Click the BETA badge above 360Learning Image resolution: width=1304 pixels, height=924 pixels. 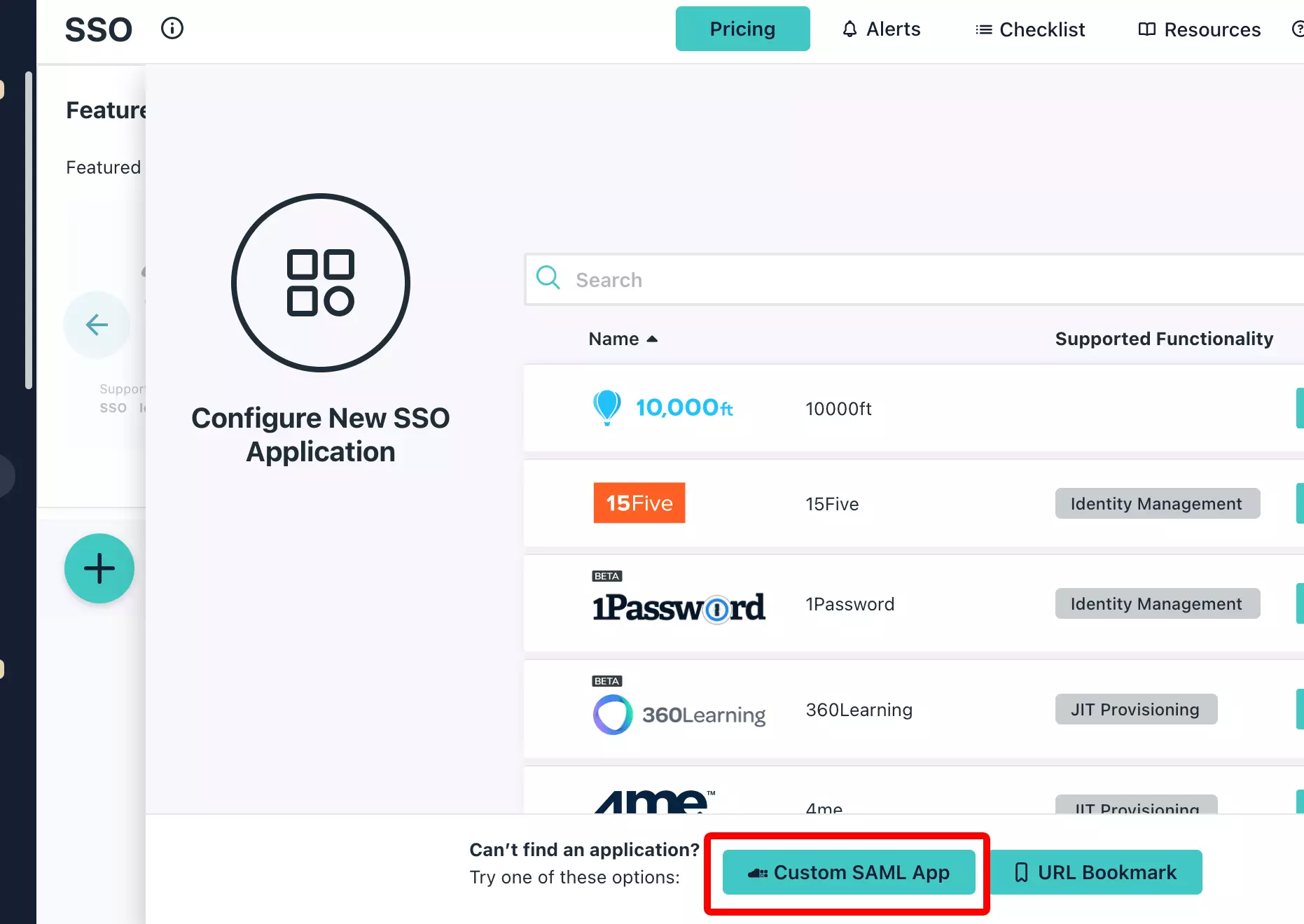coord(607,681)
